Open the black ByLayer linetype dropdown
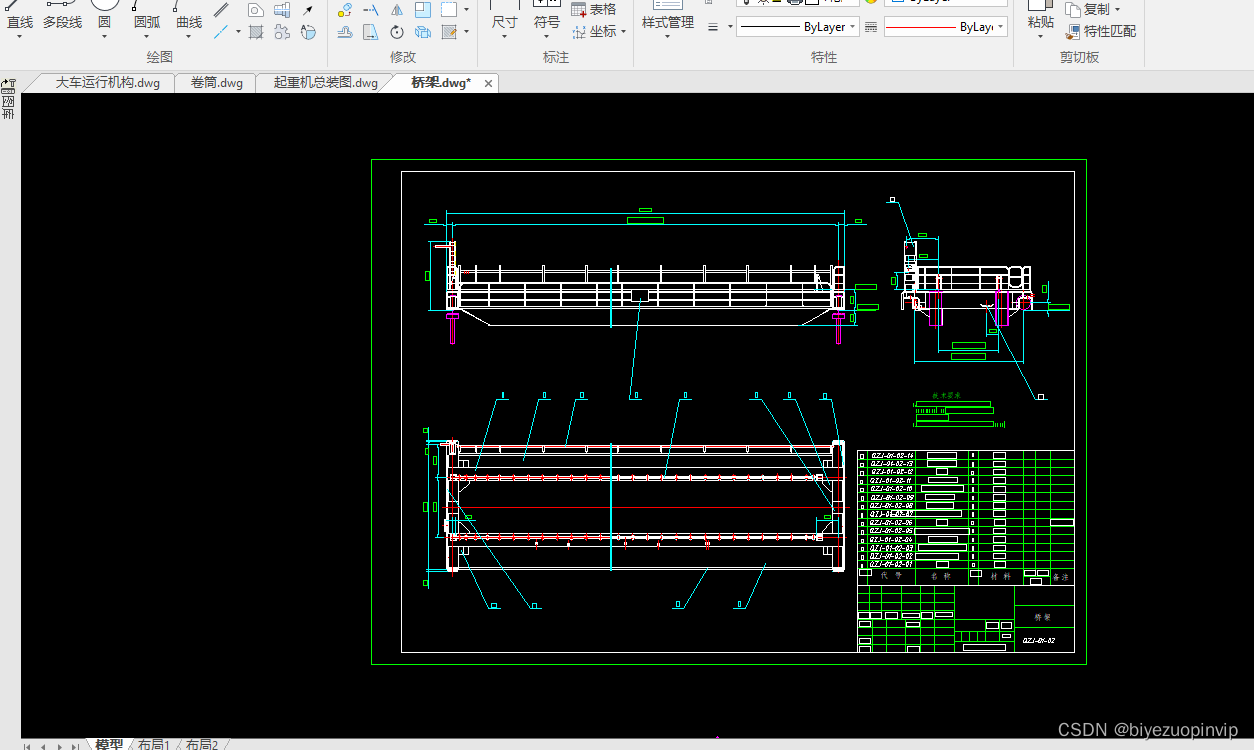The width and height of the screenshot is (1254, 750). coord(798,27)
